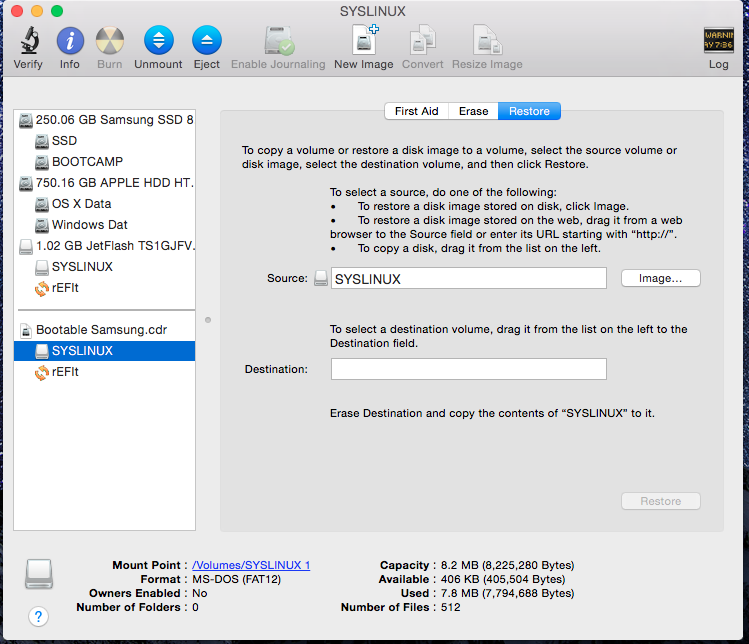Select 750.16 GB APPLE HDD disk
This screenshot has width=749, height=644.
(104, 182)
